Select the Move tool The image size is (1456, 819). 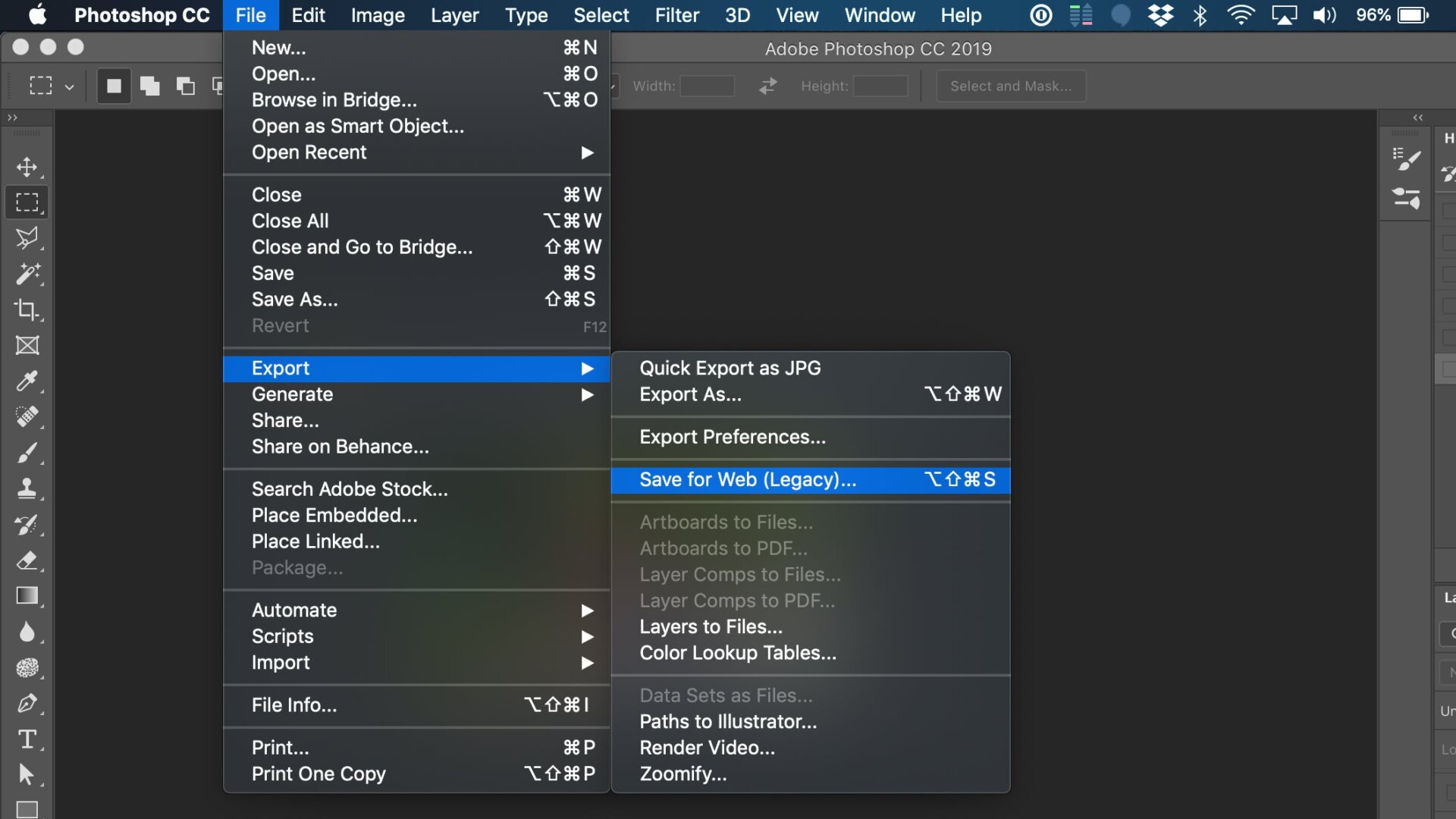pos(28,168)
